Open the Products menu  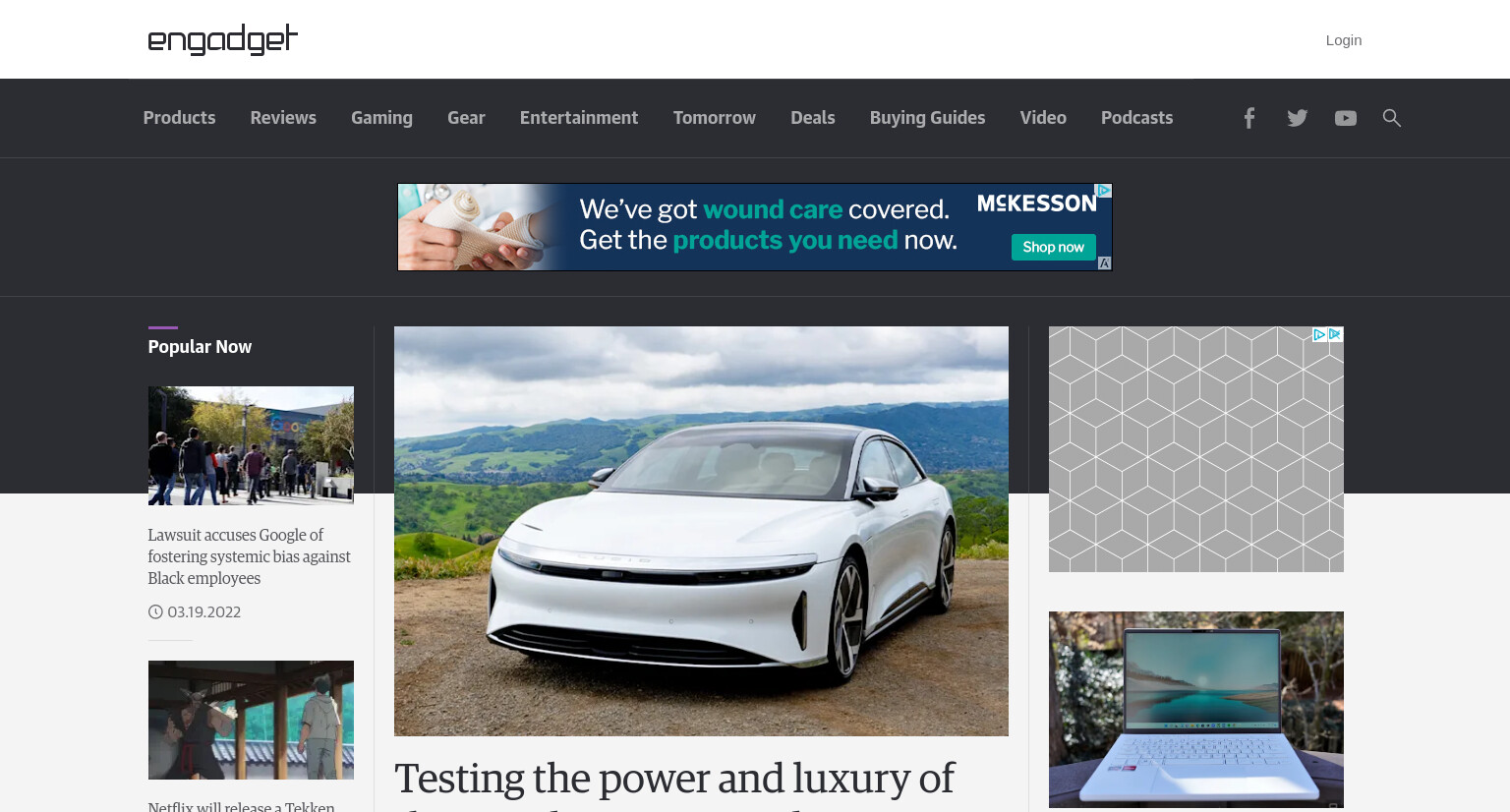[x=179, y=118]
